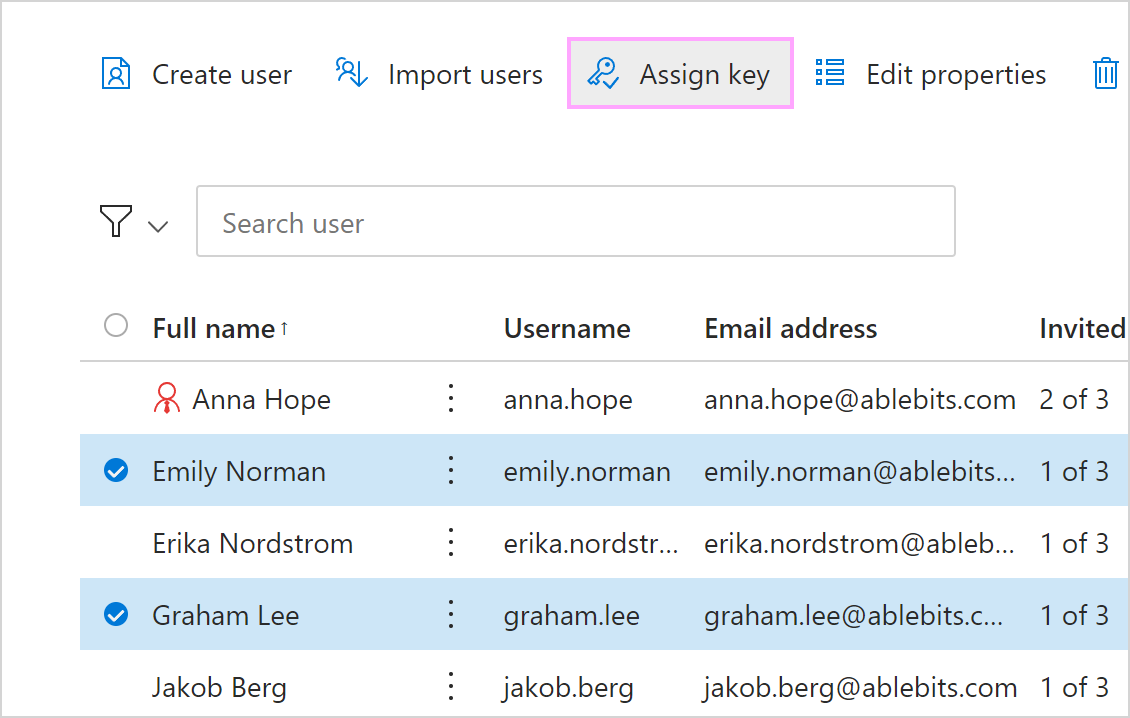This screenshot has width=1130, height=718.
Task: Click the email starting emily.norman@ablebits
Action: click(860, 472)
